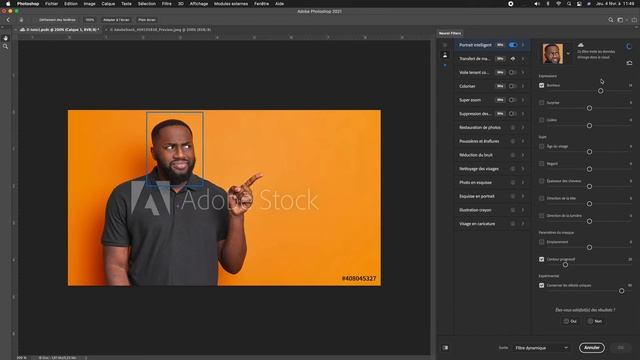Click the download icon for Illustration crayon
The width and height of the screenshot is (640, 360).
[513, 210]
